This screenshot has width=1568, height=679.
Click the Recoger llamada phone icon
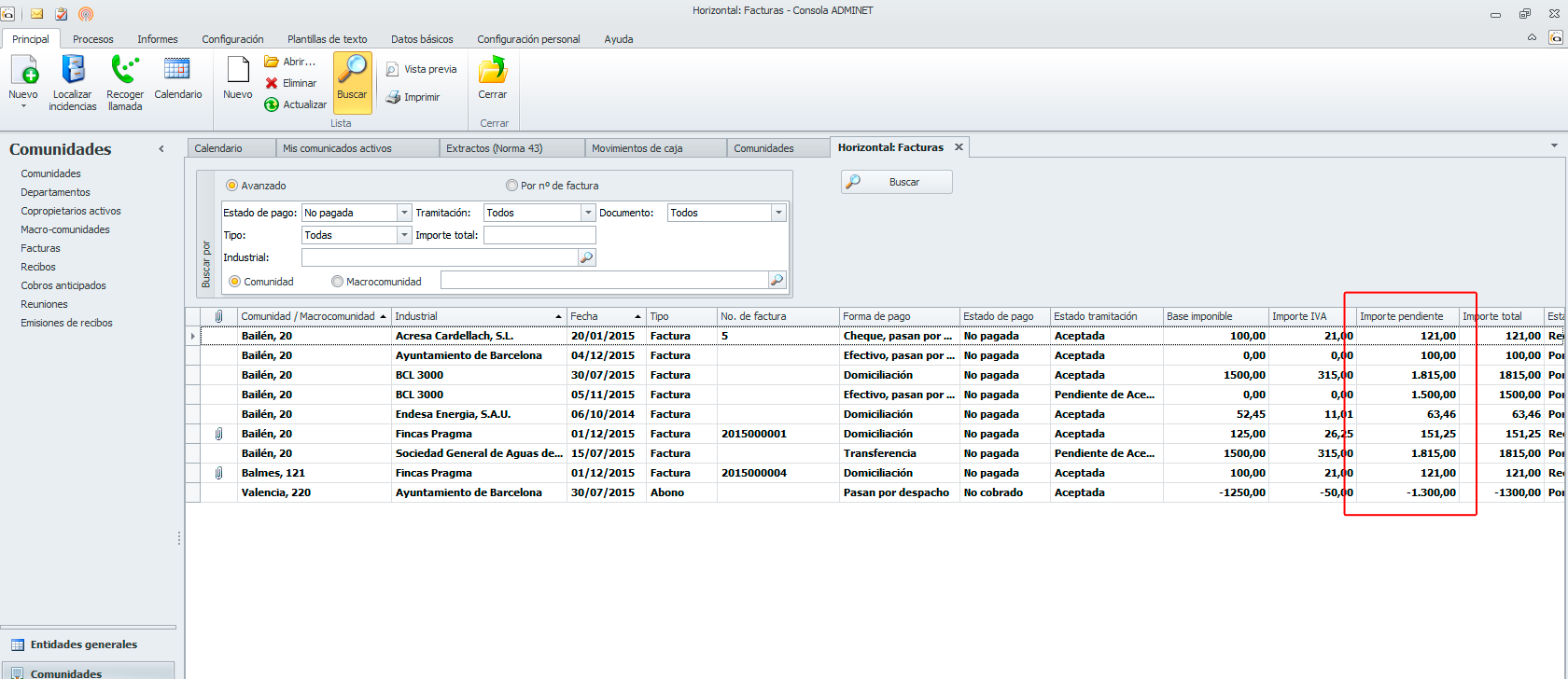tap(124, 70)
